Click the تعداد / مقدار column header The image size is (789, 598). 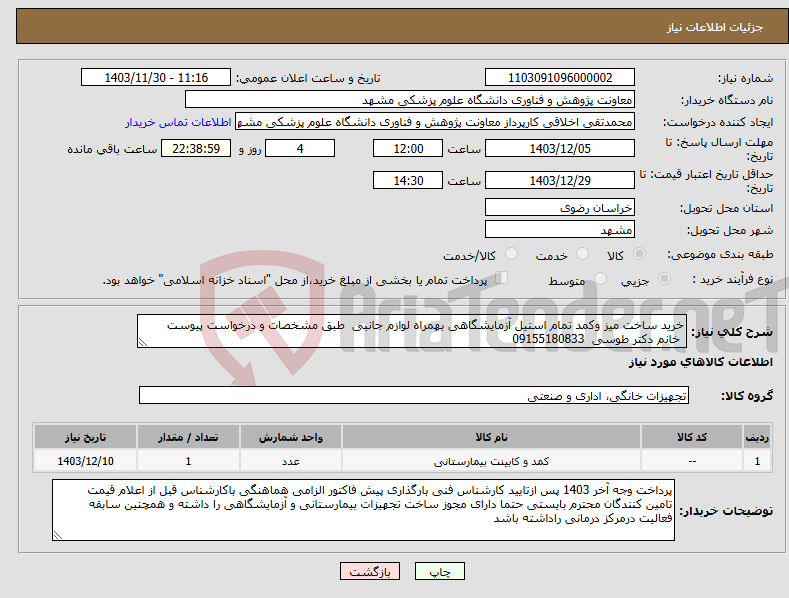[188, 437]
